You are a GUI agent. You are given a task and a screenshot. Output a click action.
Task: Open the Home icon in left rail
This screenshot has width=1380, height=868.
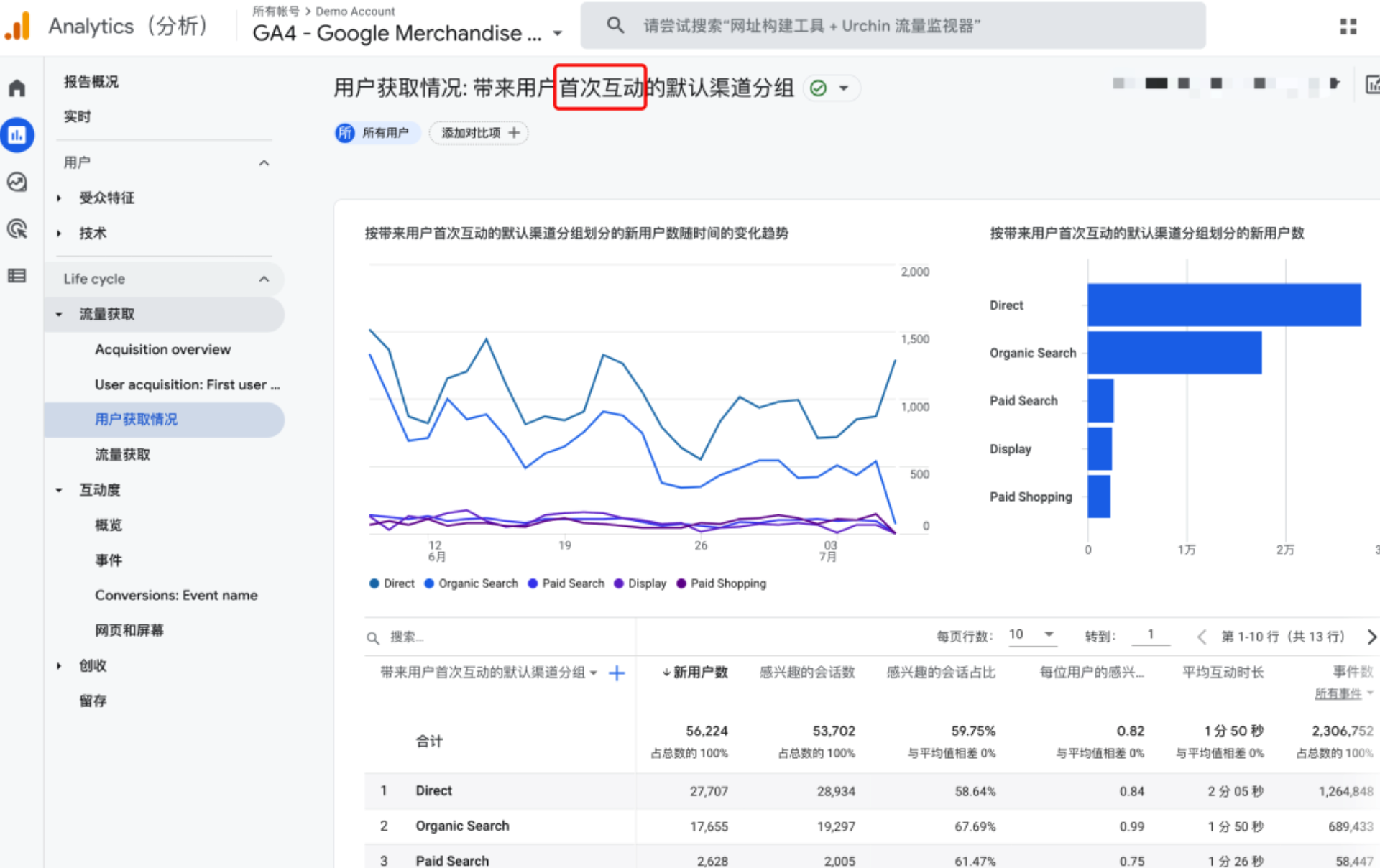click(17, 88)
